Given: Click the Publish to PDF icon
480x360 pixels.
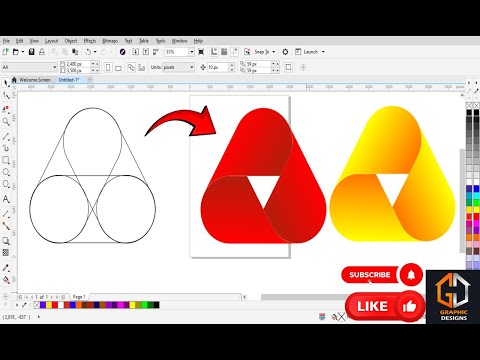Looking at the screenshot, I should click(156, 52).
